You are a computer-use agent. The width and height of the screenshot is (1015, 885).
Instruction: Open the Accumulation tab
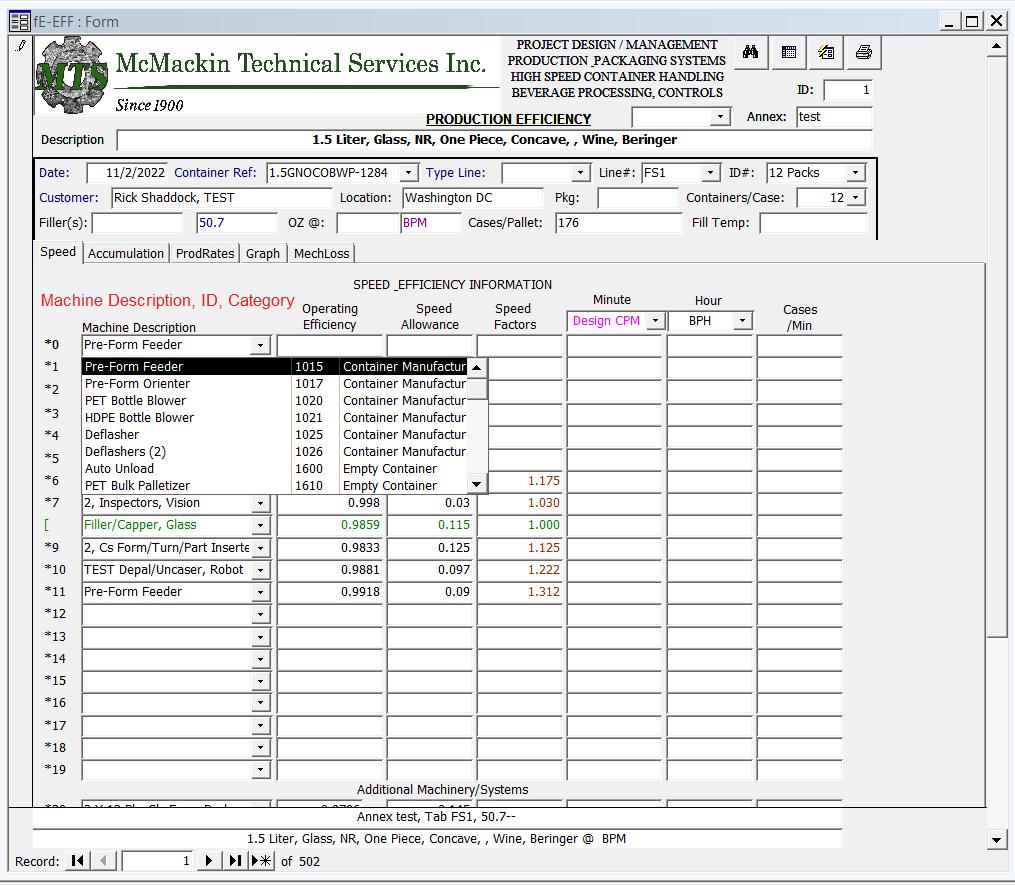pos(126,254)
